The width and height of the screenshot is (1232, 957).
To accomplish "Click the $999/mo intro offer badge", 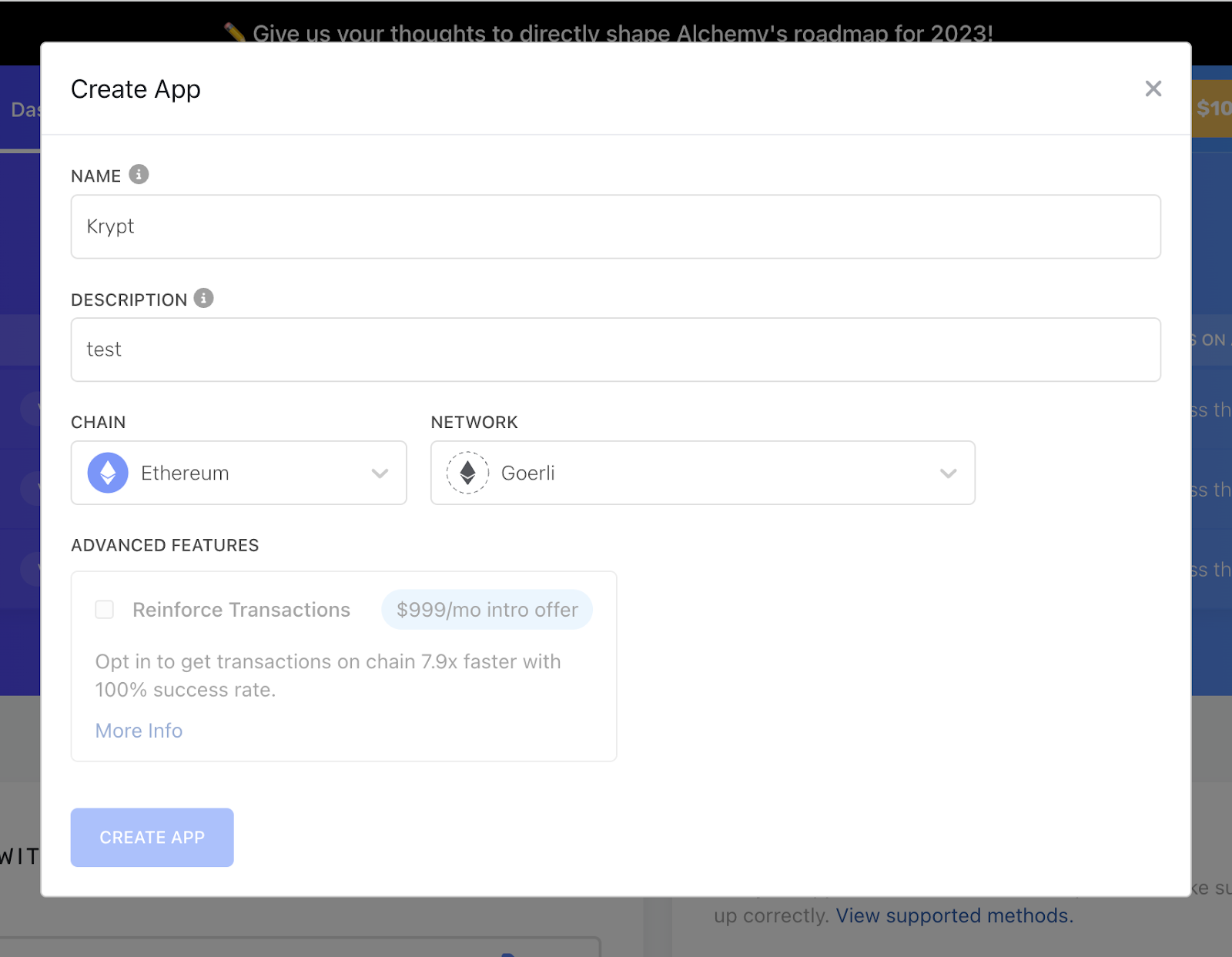I will click(487, 610).
